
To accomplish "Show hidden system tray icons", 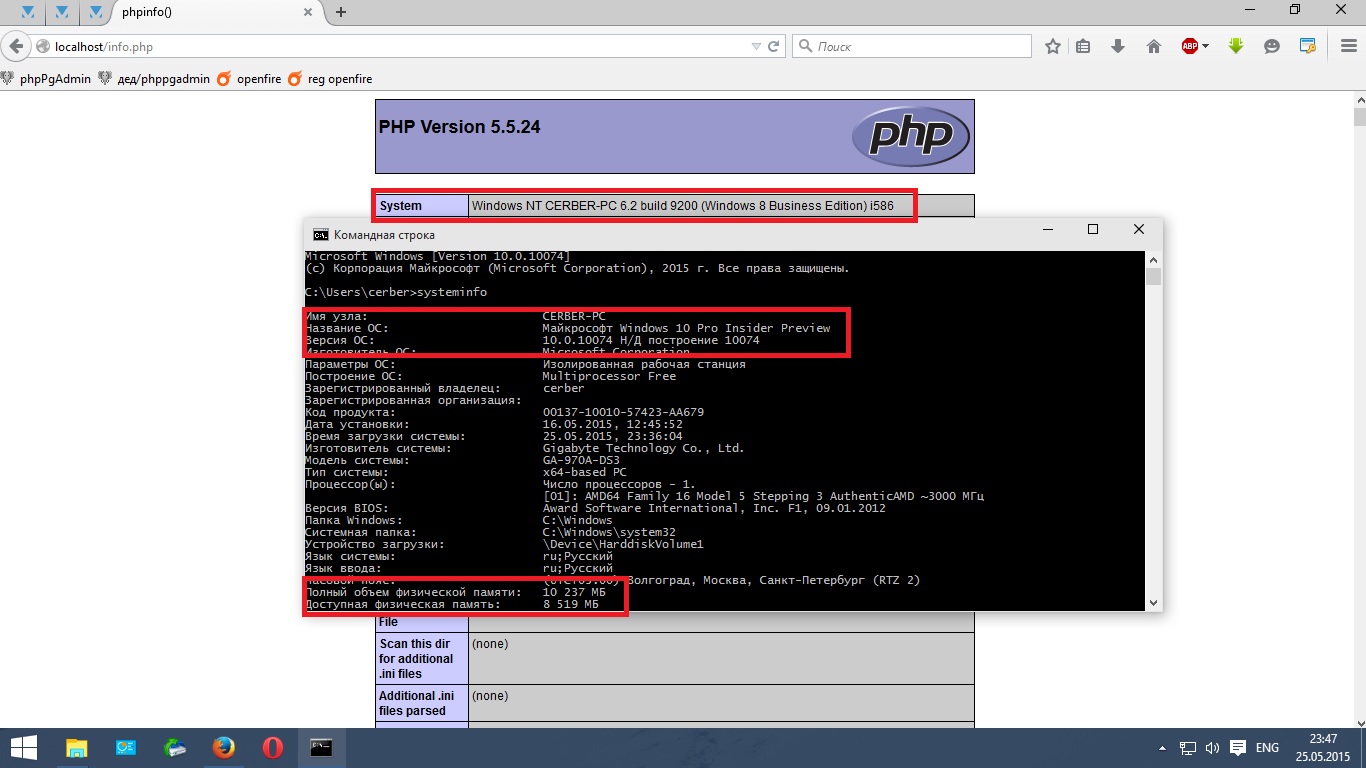I will tap(1162, 748).
